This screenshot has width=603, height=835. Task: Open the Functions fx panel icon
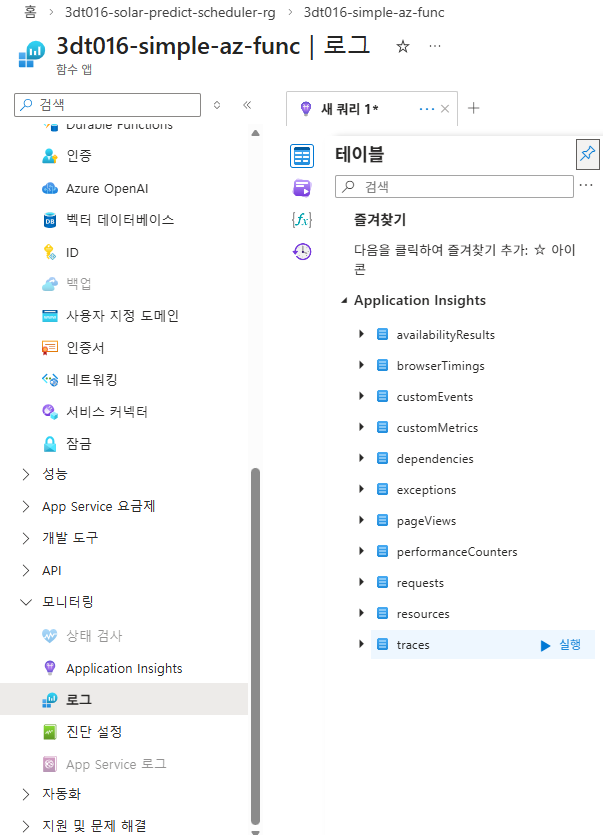(x=302, y=219)
